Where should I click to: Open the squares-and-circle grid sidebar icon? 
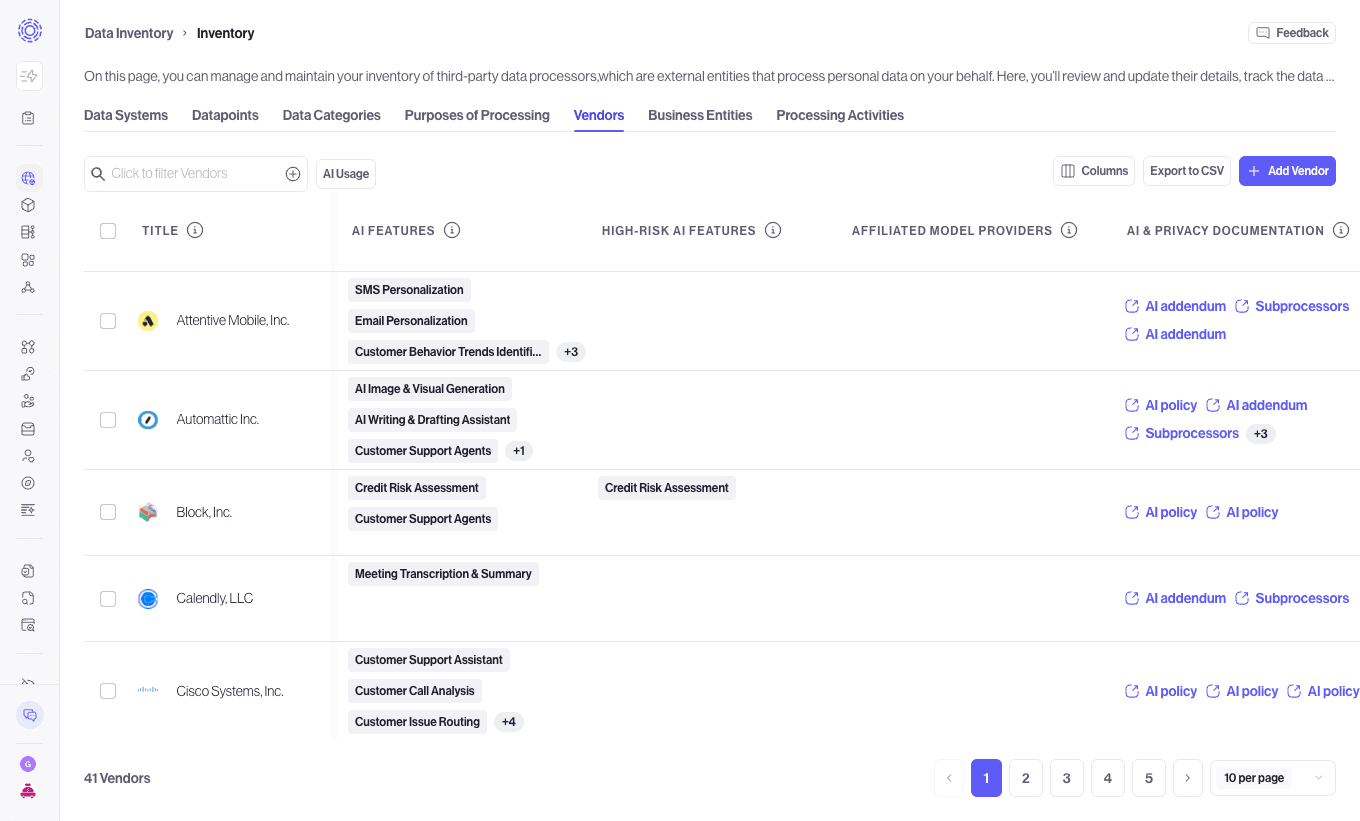28,260
